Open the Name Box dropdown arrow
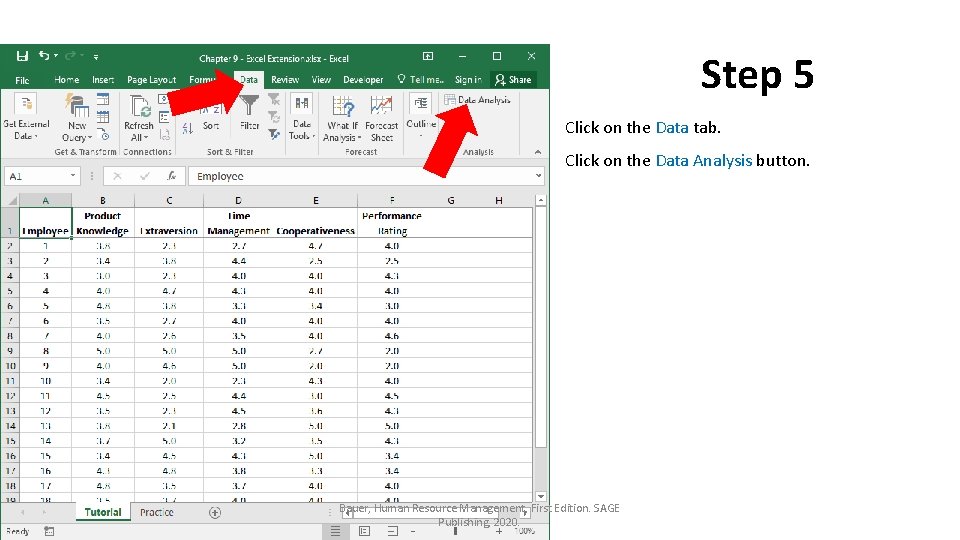 pos(73,176)
